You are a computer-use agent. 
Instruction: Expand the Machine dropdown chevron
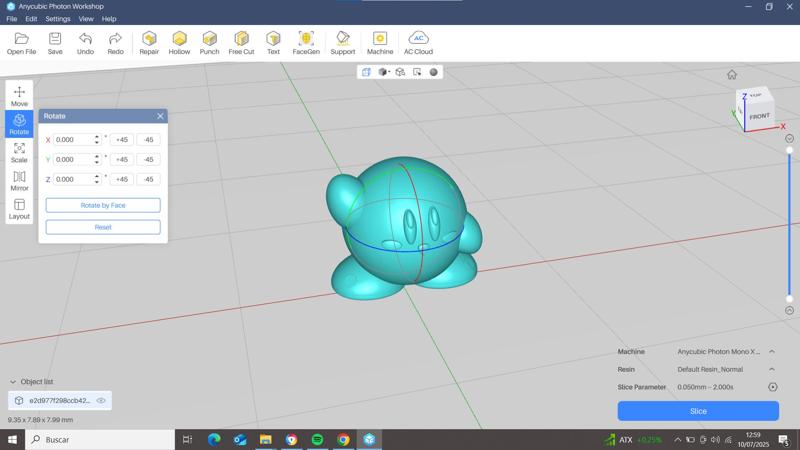coord(772,352)
